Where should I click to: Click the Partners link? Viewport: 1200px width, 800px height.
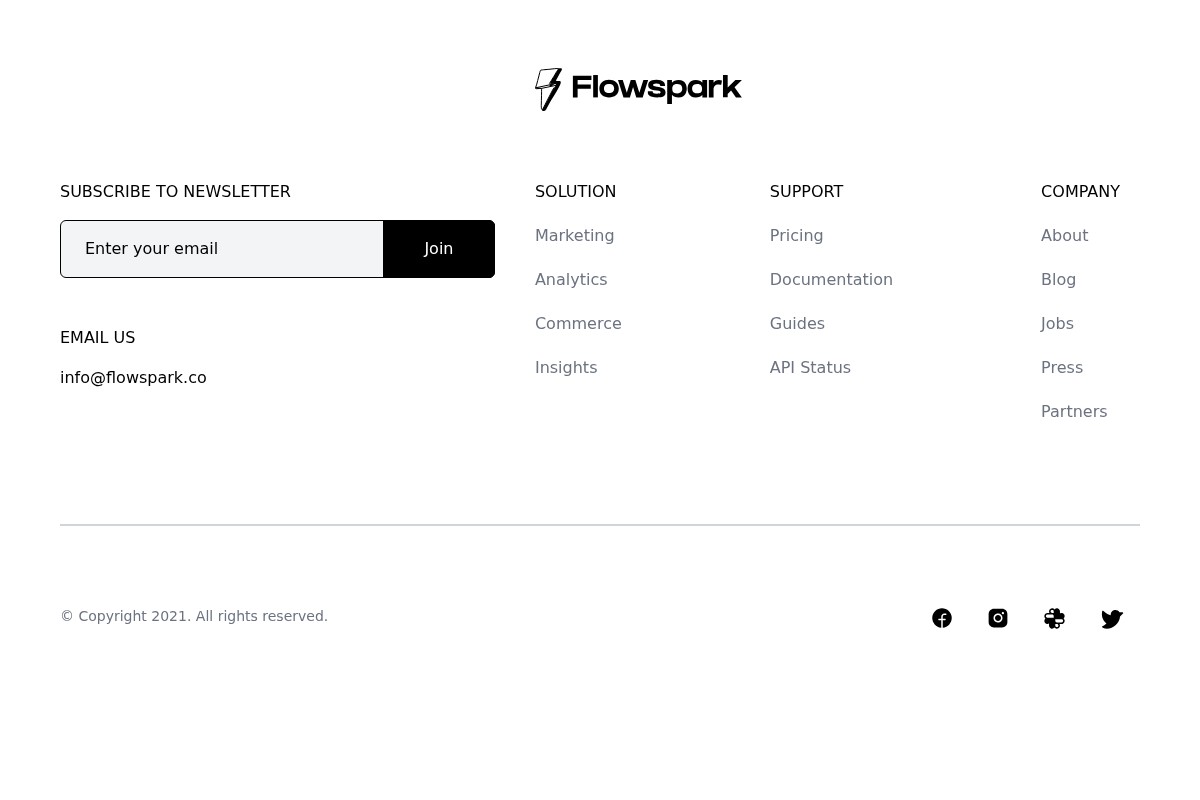pos(1073,411)
